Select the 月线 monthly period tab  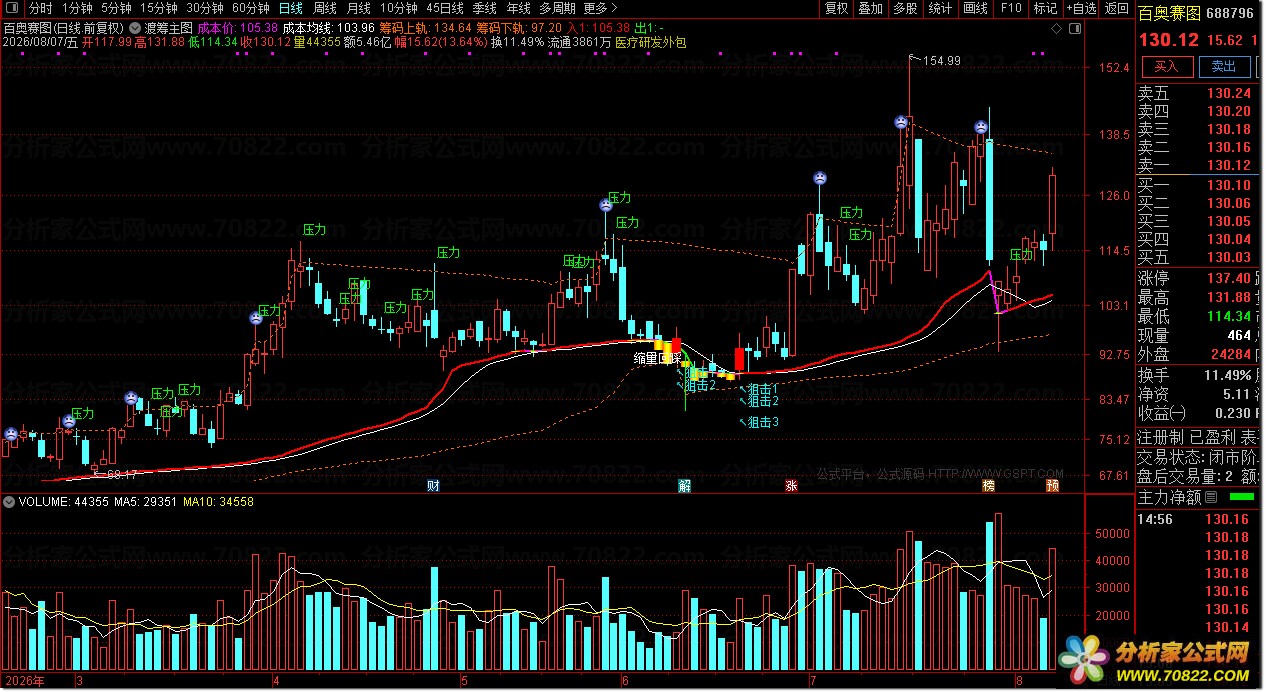coord(358,8)
